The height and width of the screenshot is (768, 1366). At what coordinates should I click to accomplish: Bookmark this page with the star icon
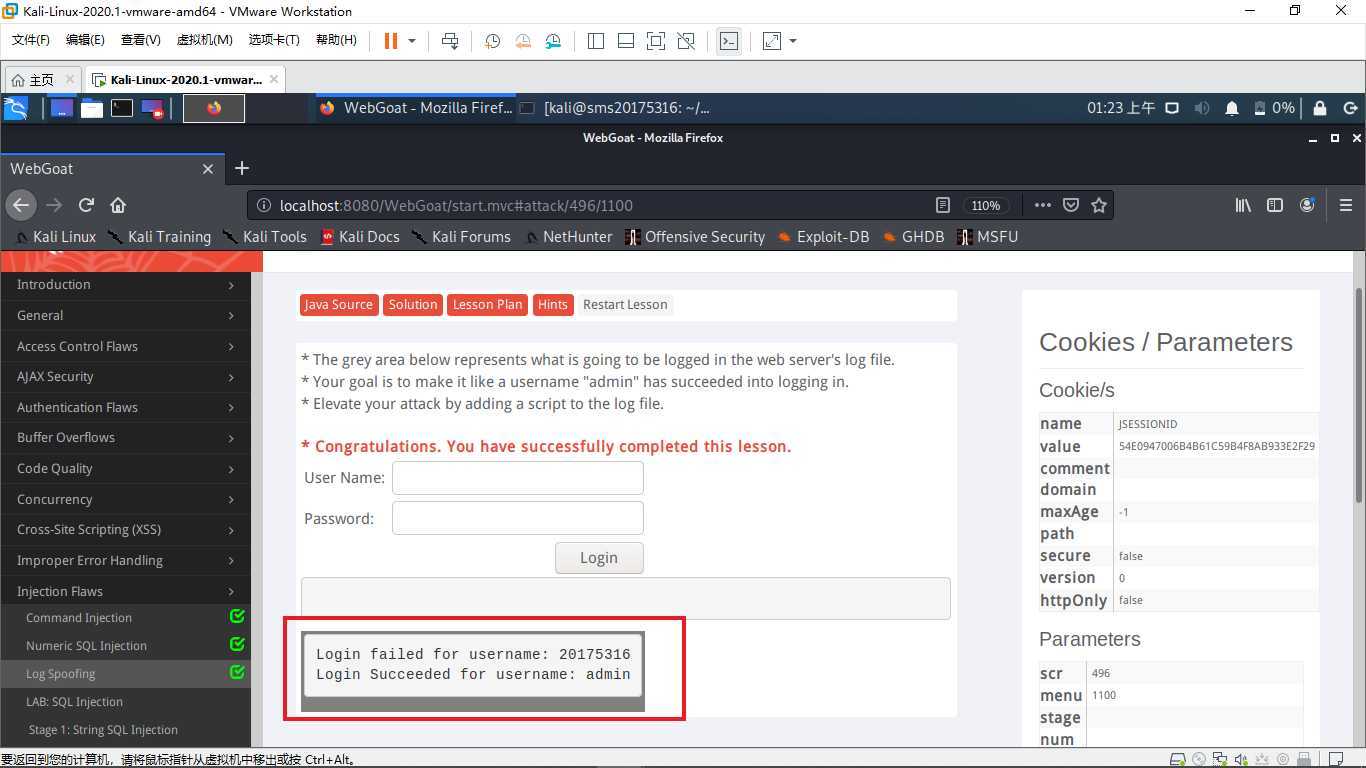(x=1099, y=205)
